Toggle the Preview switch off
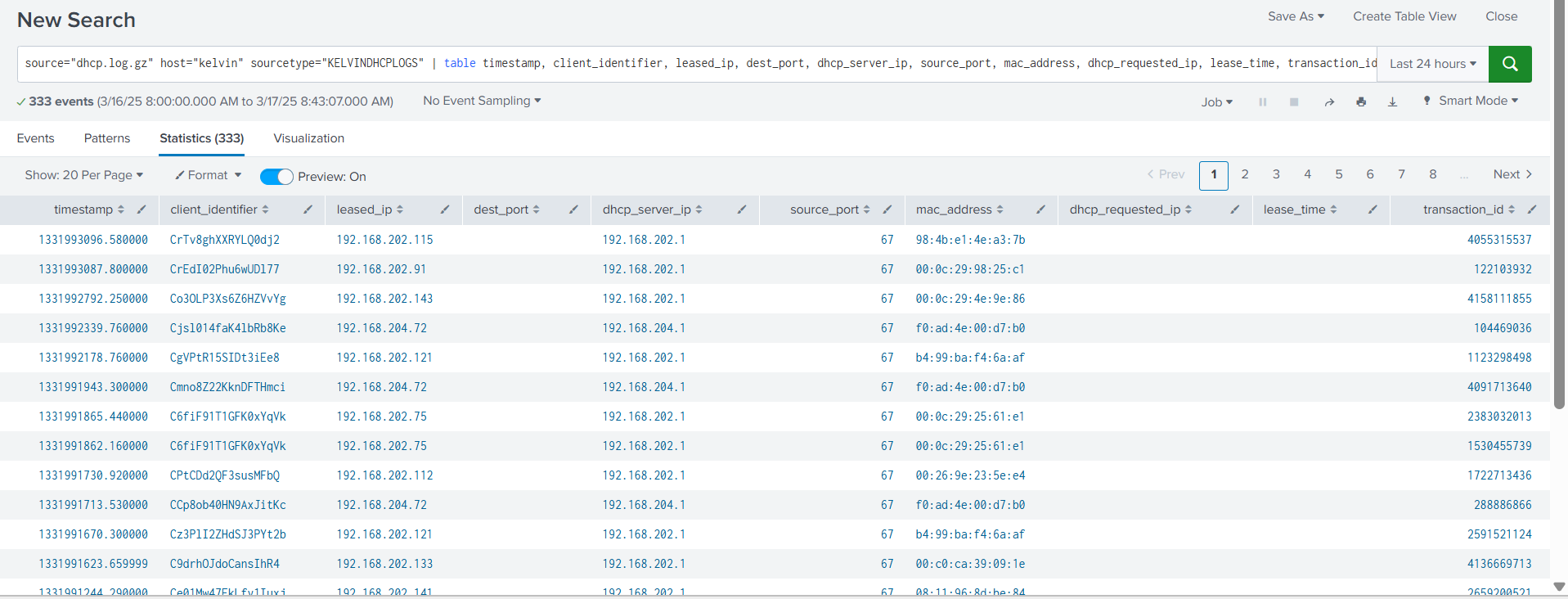Screen dimensions: 1568x599 point(276,177)
